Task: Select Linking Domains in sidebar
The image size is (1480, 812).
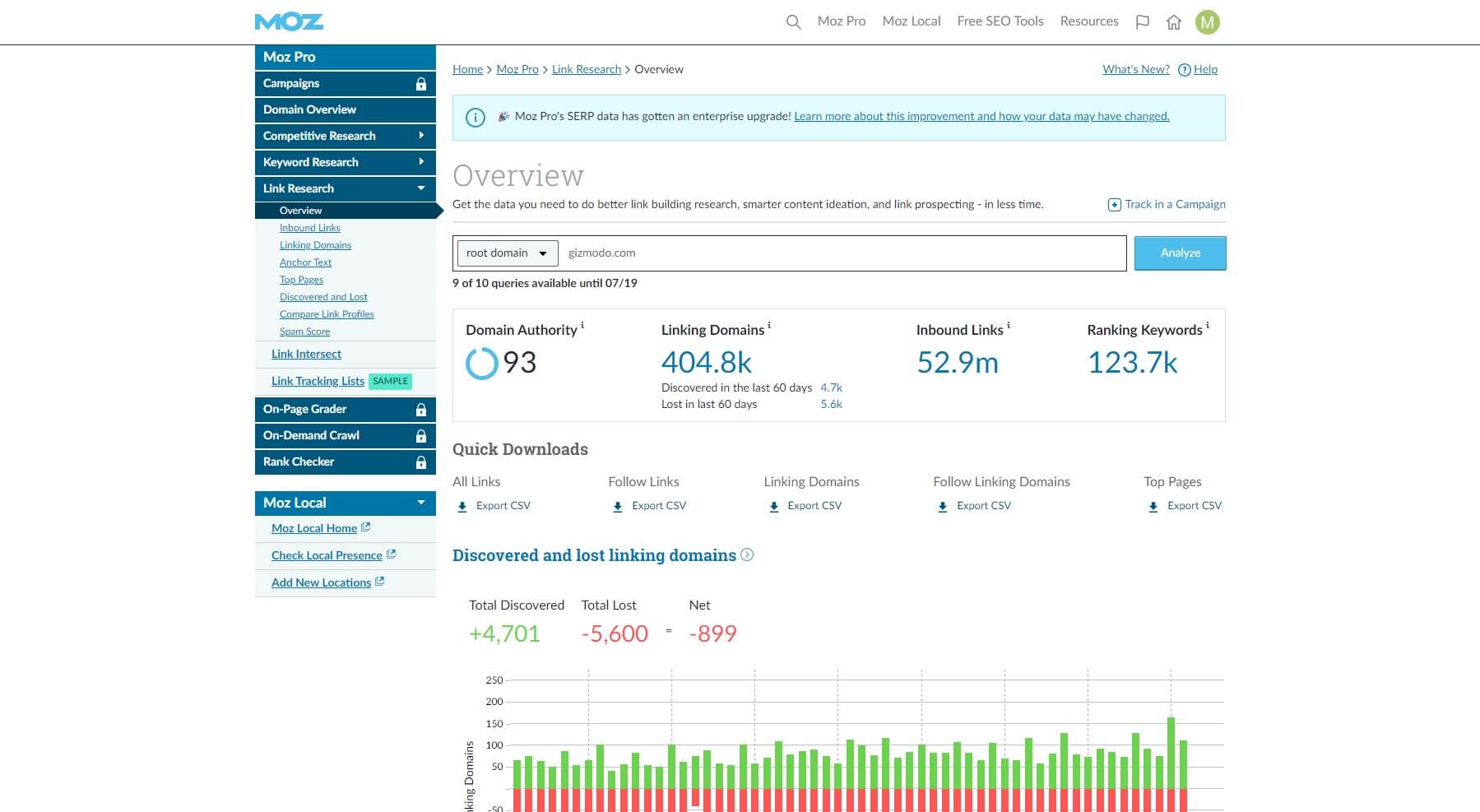Action: click(315, 245)
